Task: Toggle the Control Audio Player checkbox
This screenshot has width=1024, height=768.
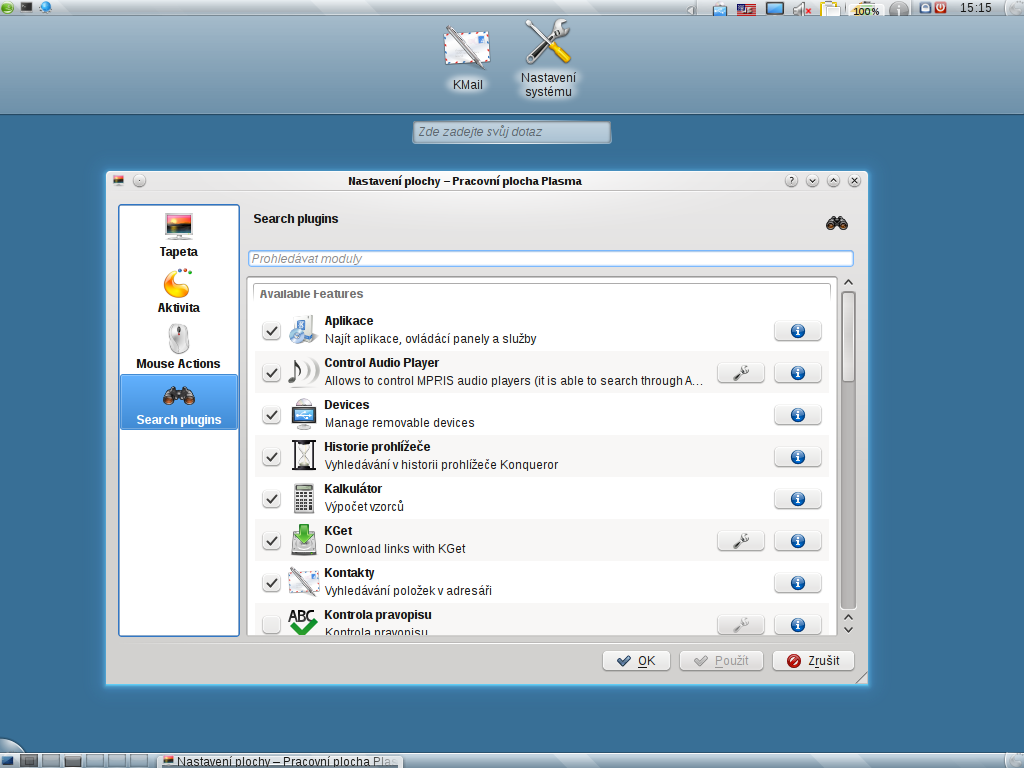Action: [271, 373]
